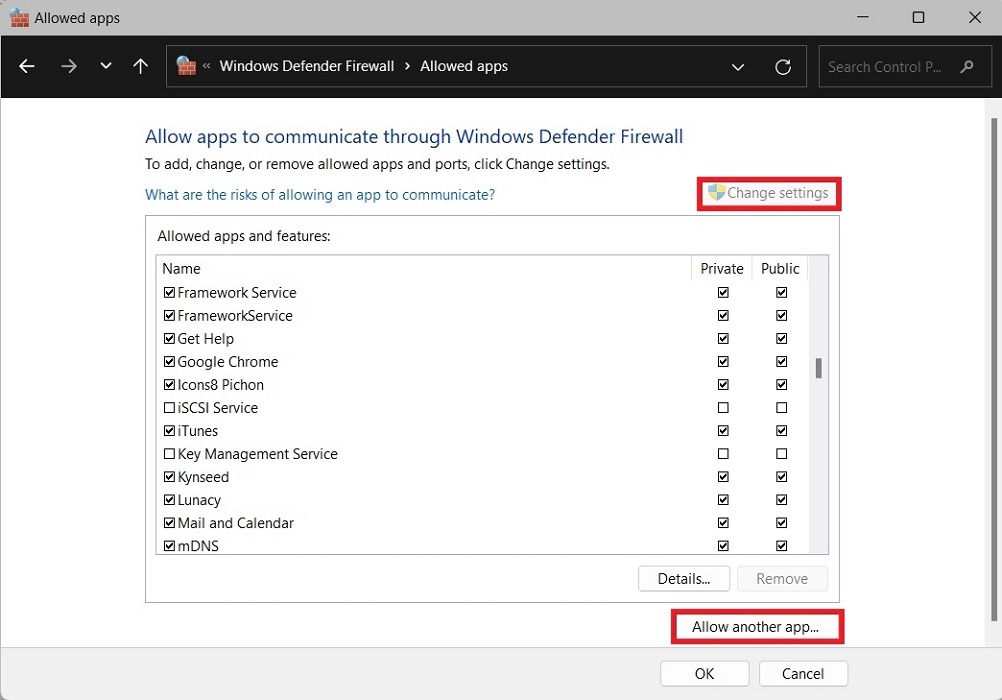Select the Allowed apps breadcrumb item
This screenshot has height=700, width=1002.
point(463,66)
